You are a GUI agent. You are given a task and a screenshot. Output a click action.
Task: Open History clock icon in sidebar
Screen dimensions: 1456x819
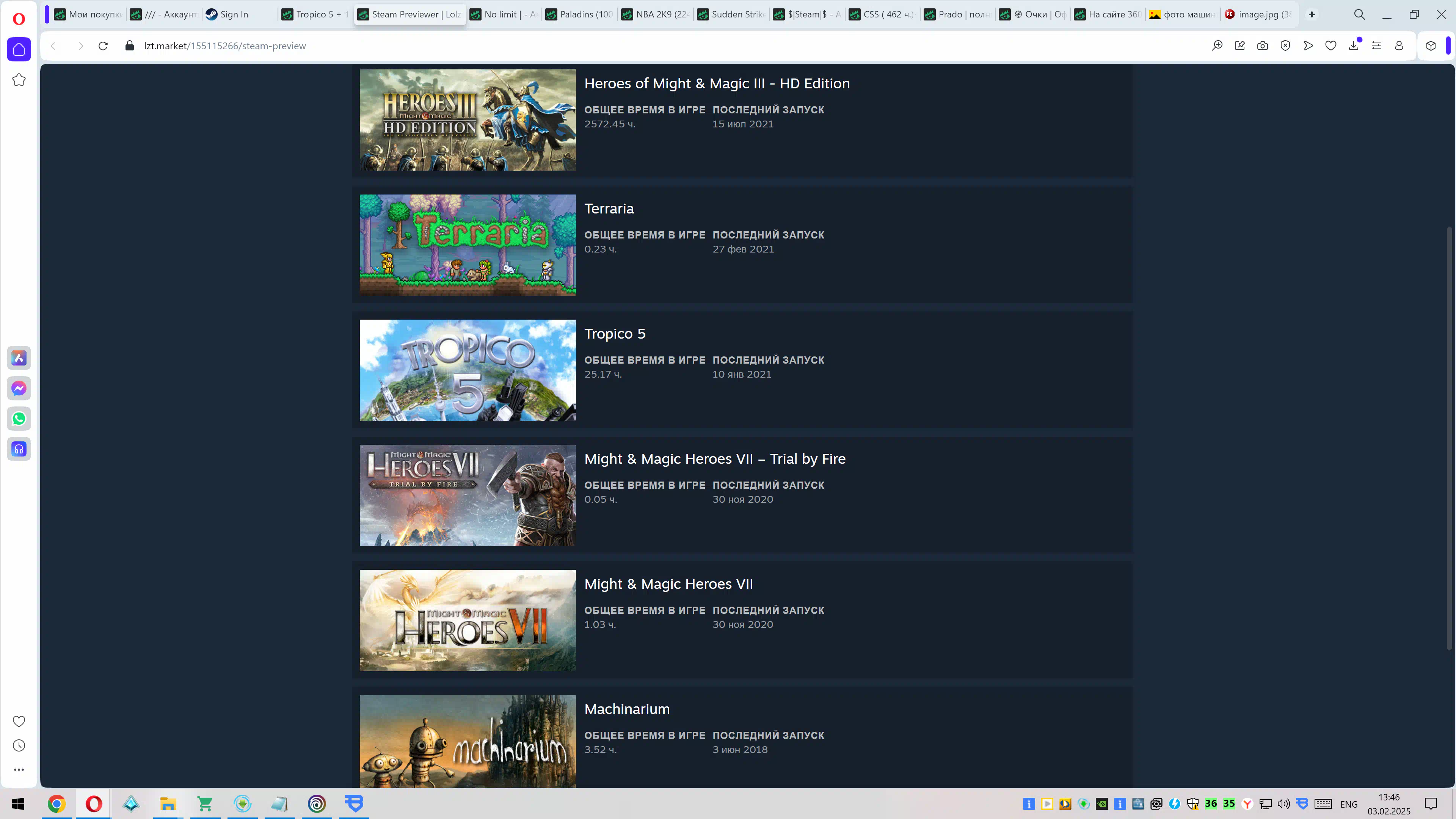pyautogui.click(x=19, y=745)
